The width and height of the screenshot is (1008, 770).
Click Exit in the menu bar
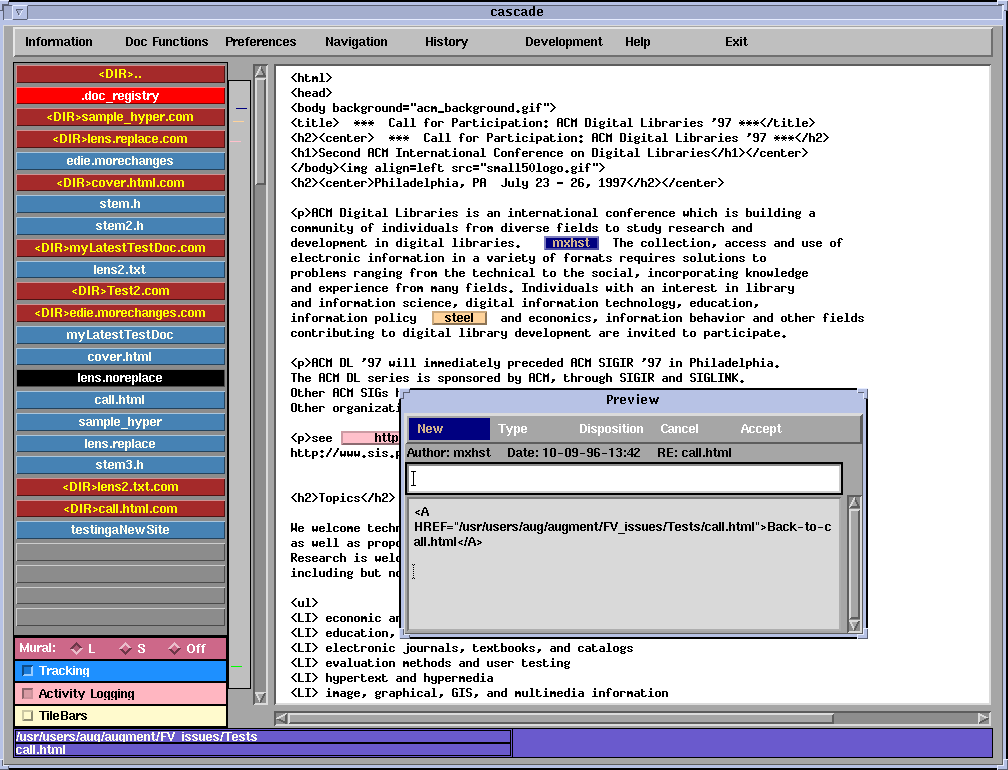(736, 42)
